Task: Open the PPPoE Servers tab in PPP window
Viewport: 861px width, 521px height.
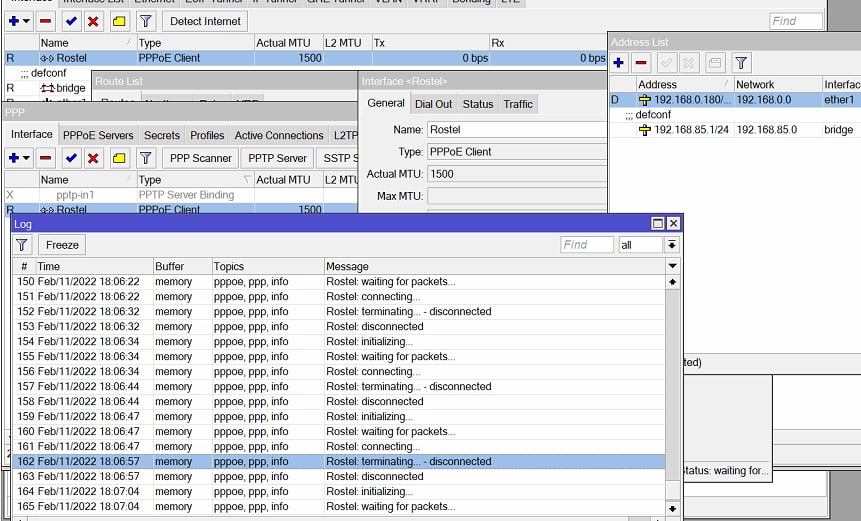Action: click(98, 135)
